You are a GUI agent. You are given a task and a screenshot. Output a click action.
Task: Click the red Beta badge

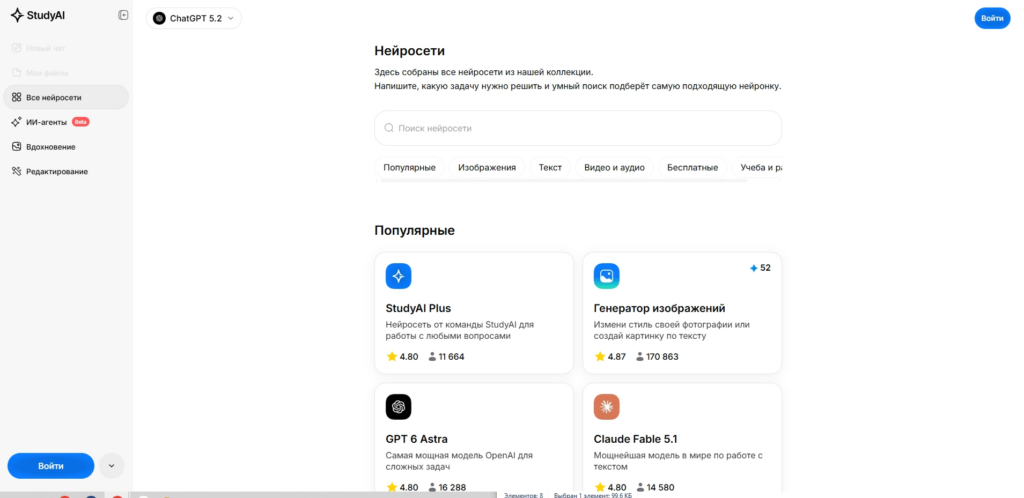pyautogui.click(x=80, y=122)
